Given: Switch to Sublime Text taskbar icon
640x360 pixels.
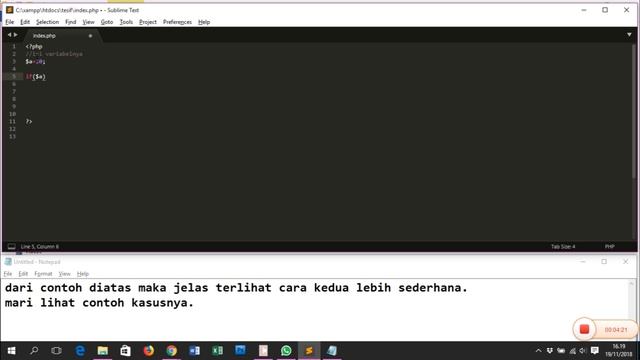Looking at the screenshot, I should pyautogui.click(x=309, y=351).
